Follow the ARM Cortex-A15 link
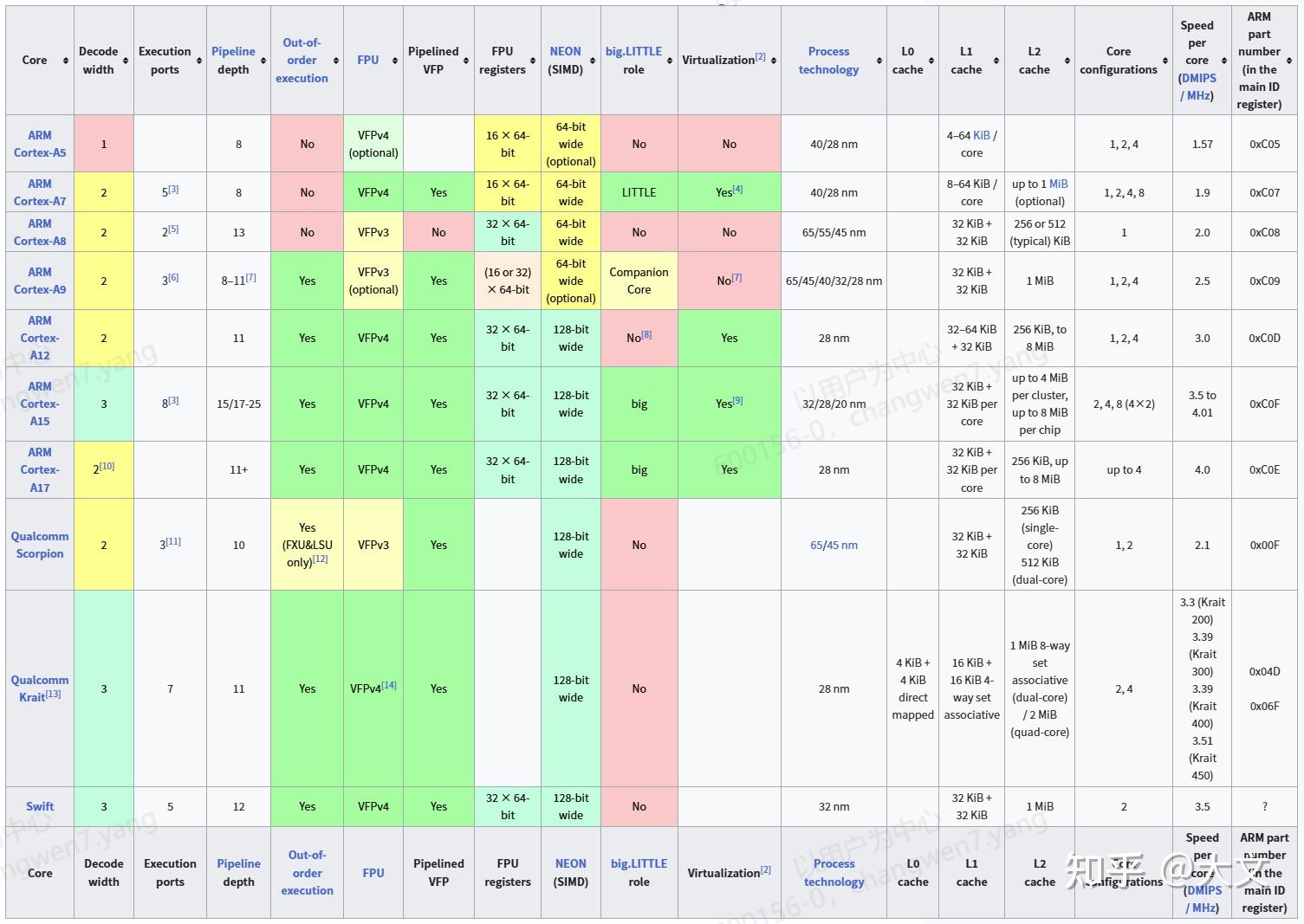 [40, 404]
